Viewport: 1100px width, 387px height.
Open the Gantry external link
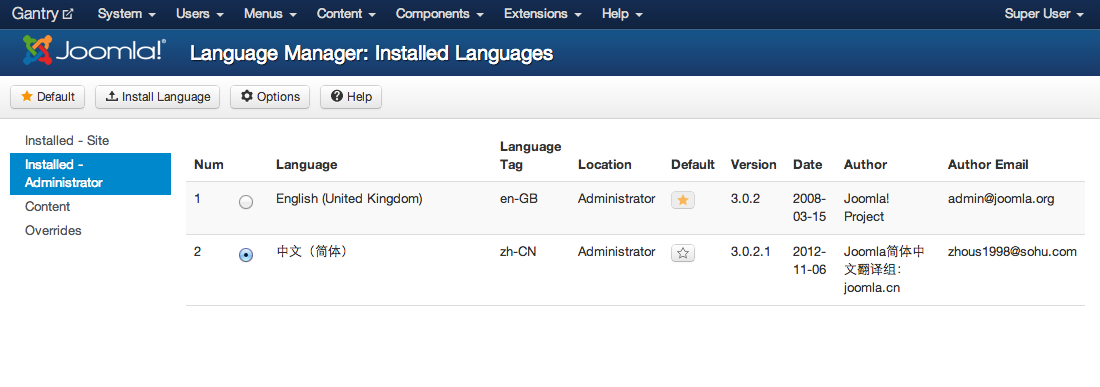[43, 14]
